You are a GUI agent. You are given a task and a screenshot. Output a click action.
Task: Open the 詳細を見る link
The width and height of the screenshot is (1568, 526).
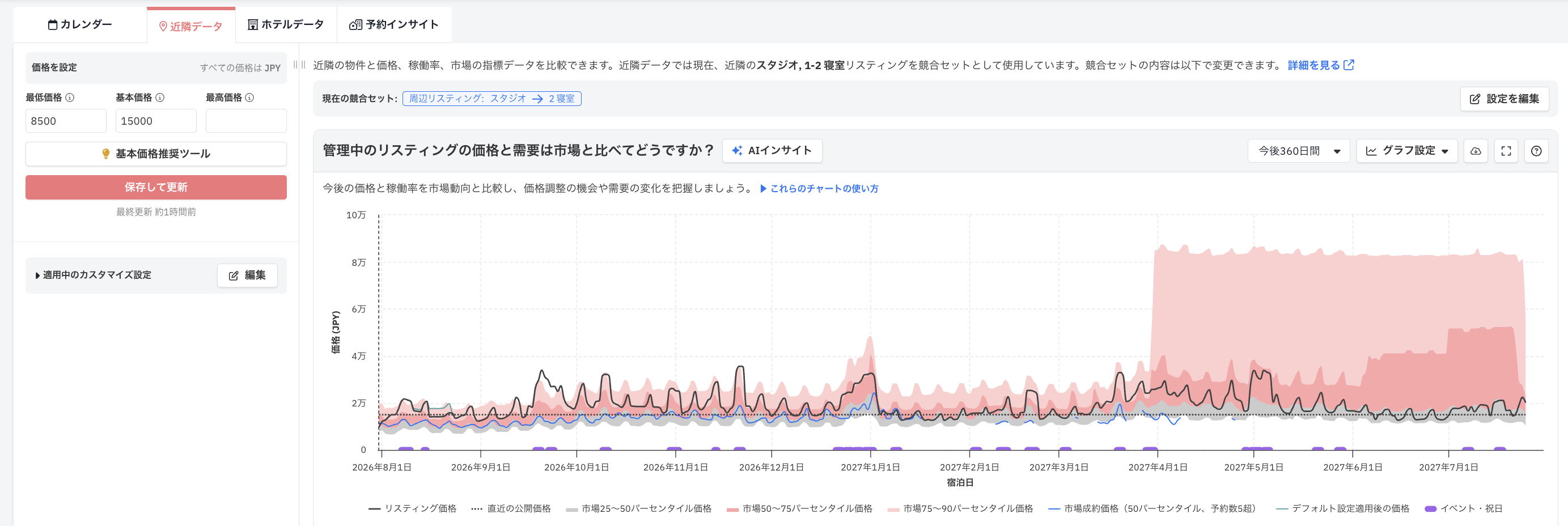click(1320, 65)
